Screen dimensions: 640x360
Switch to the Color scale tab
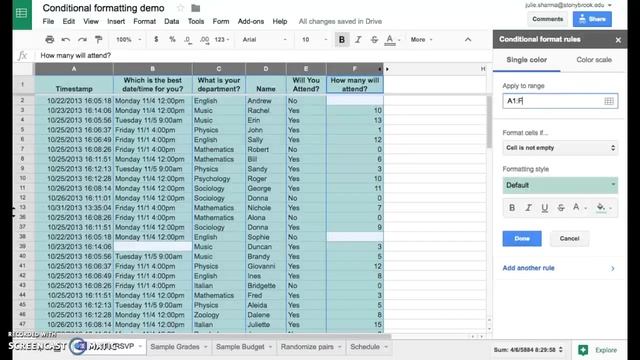(x=593, y=60)
